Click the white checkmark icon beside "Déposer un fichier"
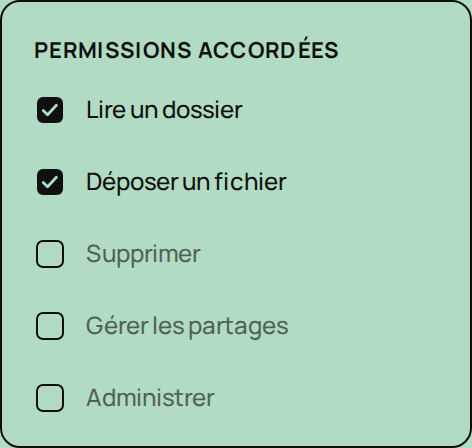 (x=50, y=182)
